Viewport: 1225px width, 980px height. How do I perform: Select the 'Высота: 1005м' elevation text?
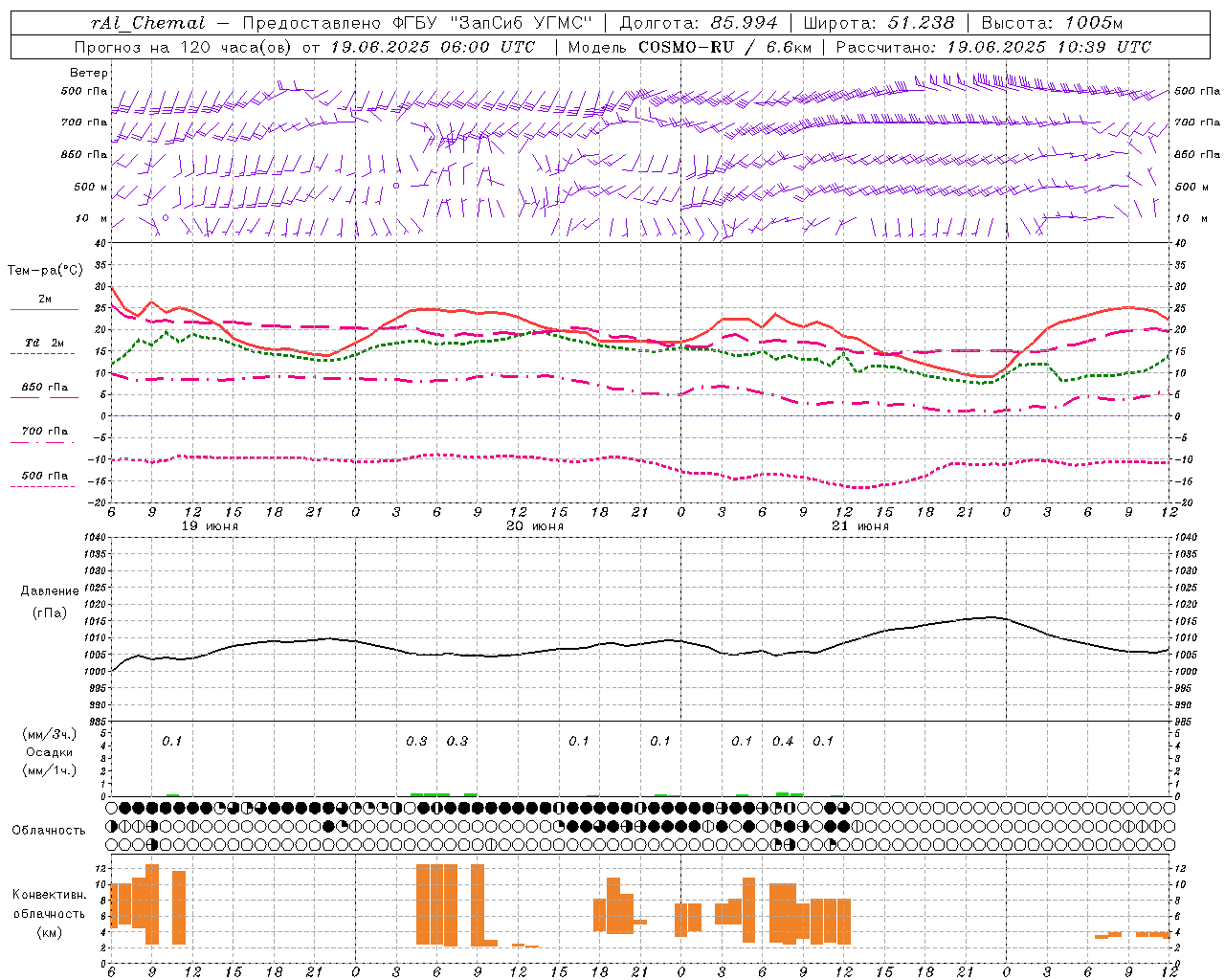1052,23
